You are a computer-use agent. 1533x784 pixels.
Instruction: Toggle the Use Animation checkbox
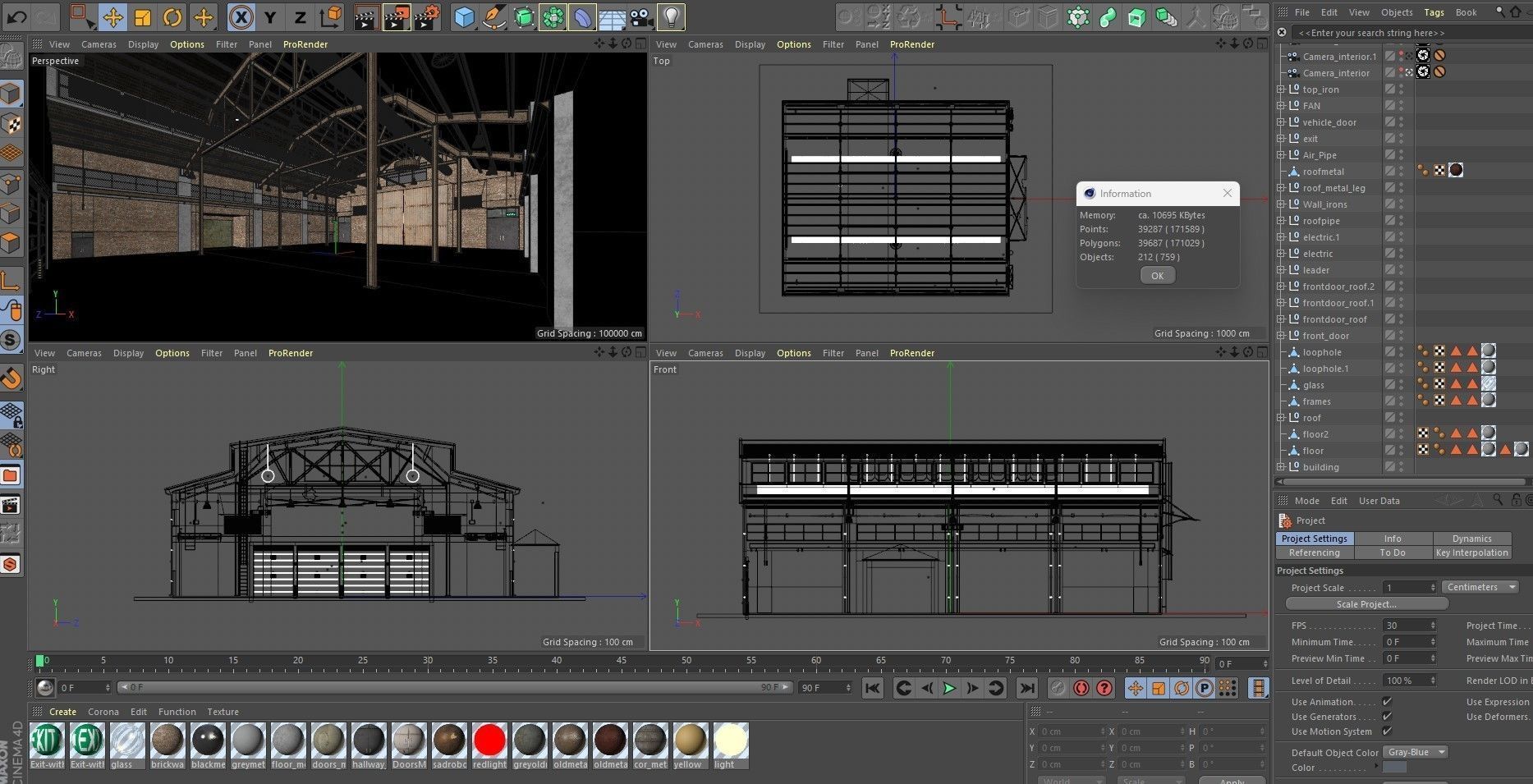click(x=1387, y=702)
